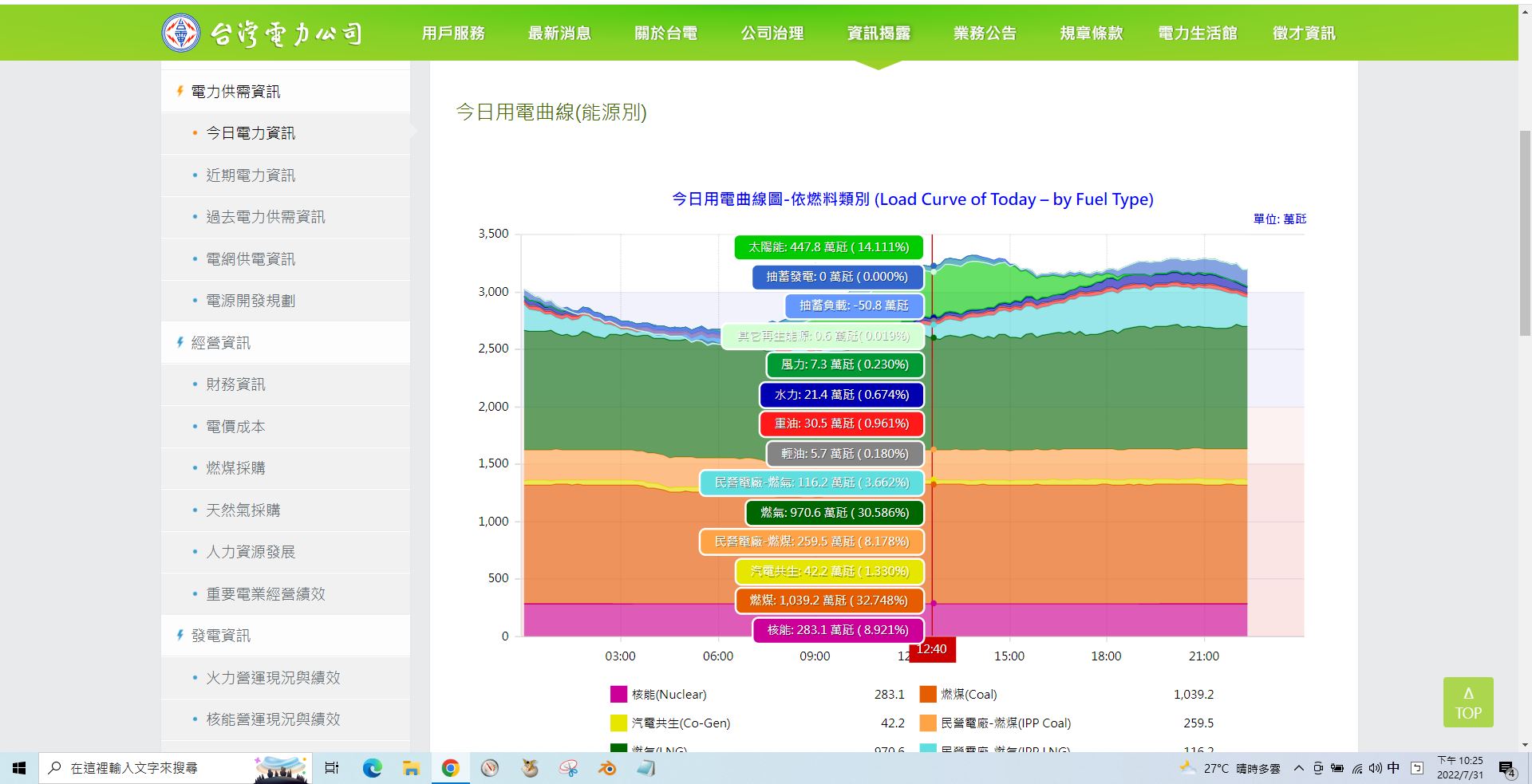Click the 燃煤 1,039.2 萬瓩 tooltip label

829,601
